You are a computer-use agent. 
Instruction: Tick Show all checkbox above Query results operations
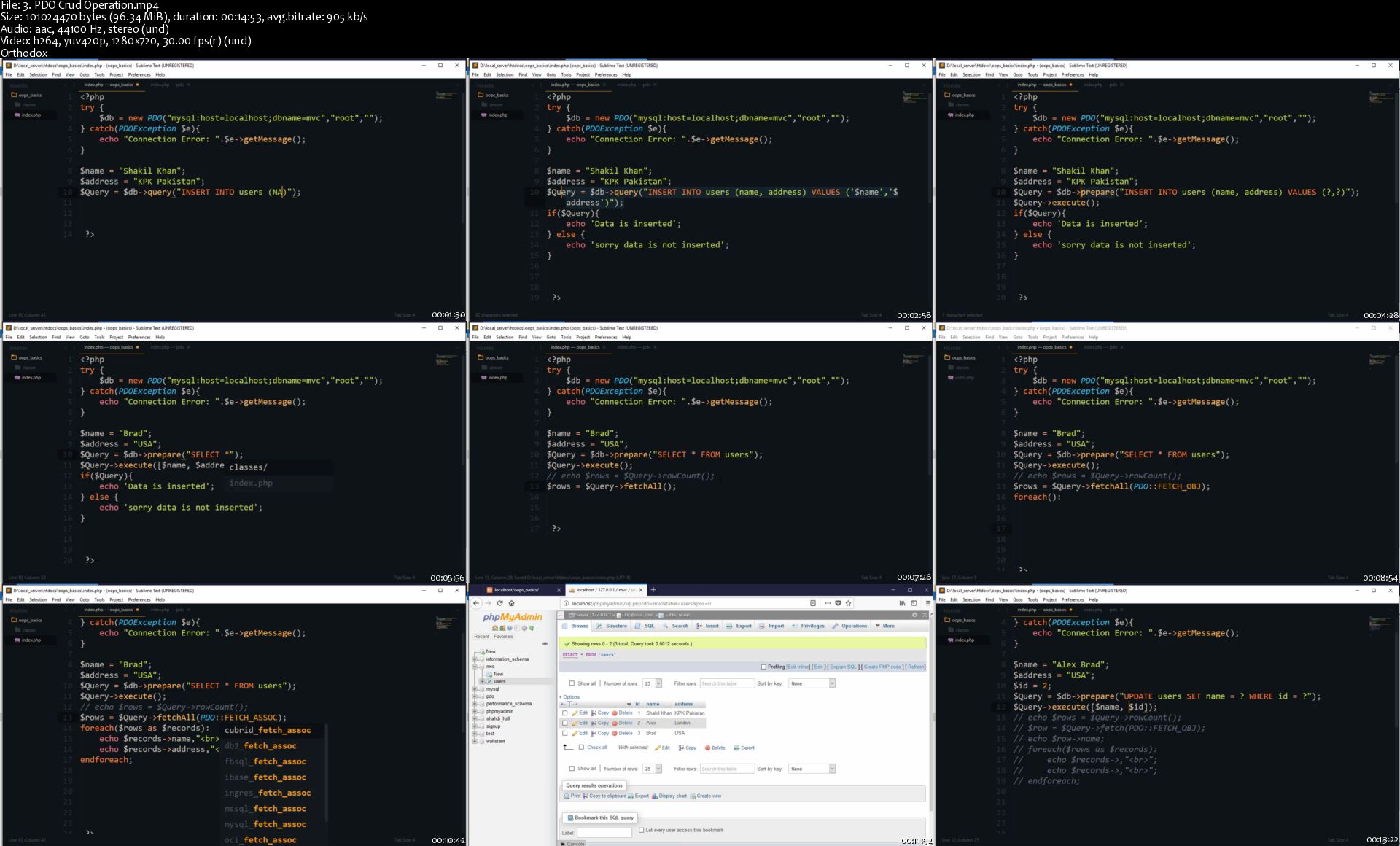point(572,769)
